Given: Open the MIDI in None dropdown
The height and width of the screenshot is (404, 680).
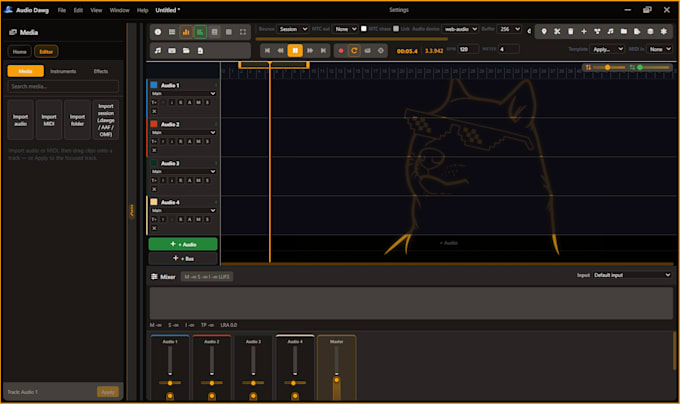Looking at the screenshot, I should (x=660, y=49).
